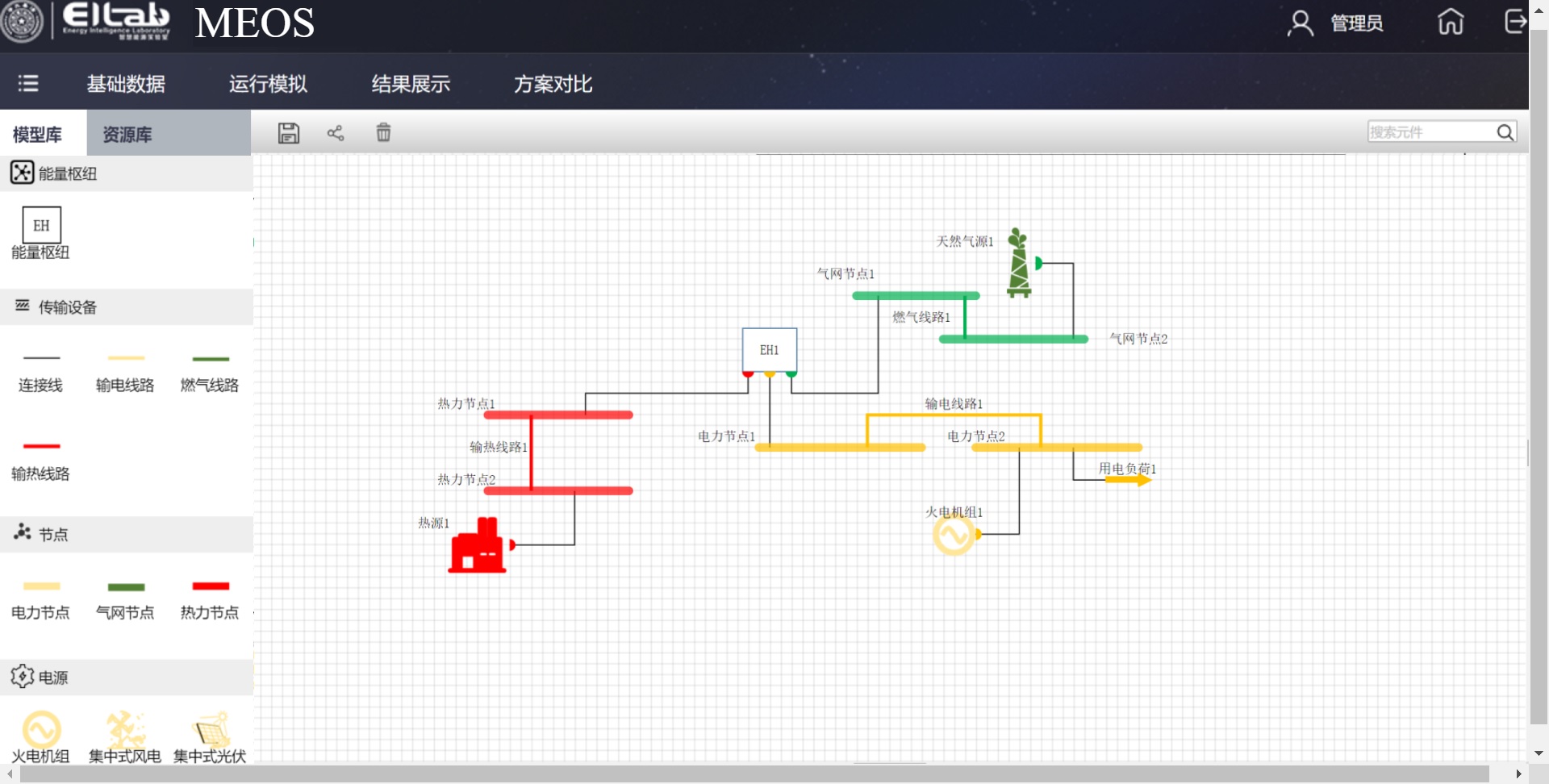Open the 运行模拟 menu

tap(268, 84)
